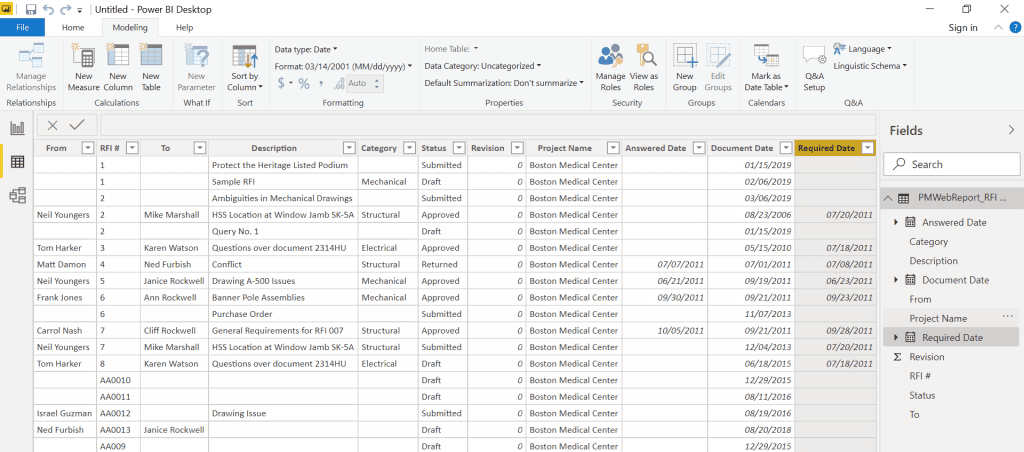Create a New Column
Screen dimensions: 1024x452
(118, 68)
